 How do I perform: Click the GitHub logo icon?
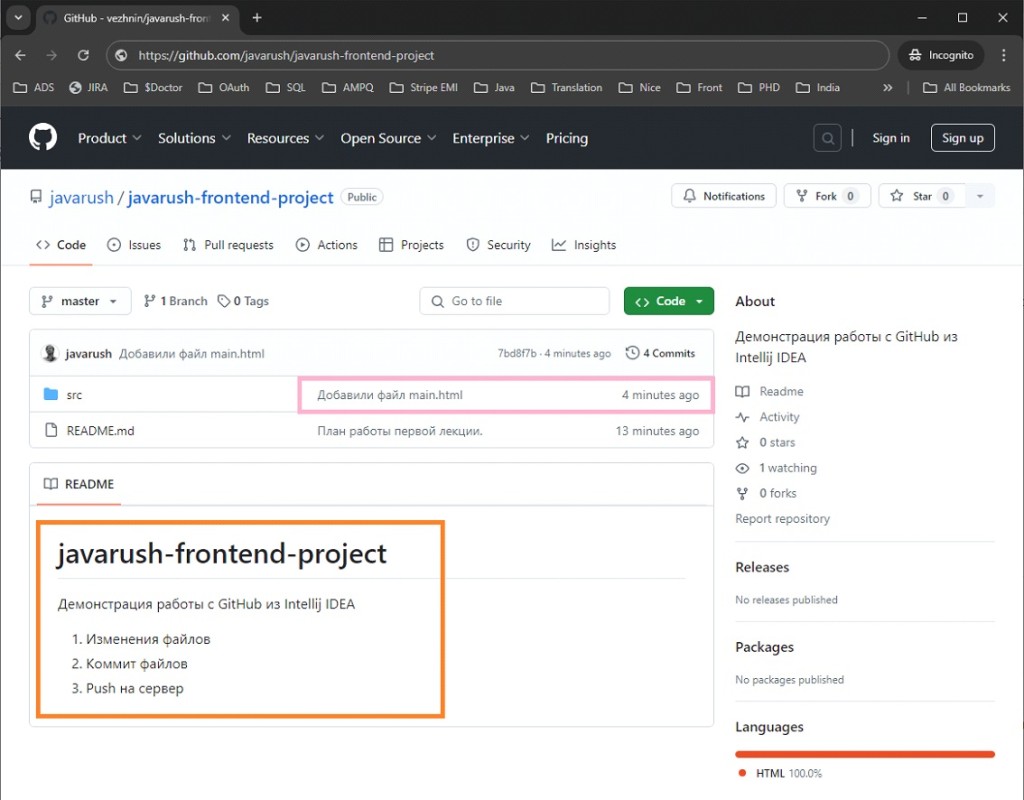(43, 138)
